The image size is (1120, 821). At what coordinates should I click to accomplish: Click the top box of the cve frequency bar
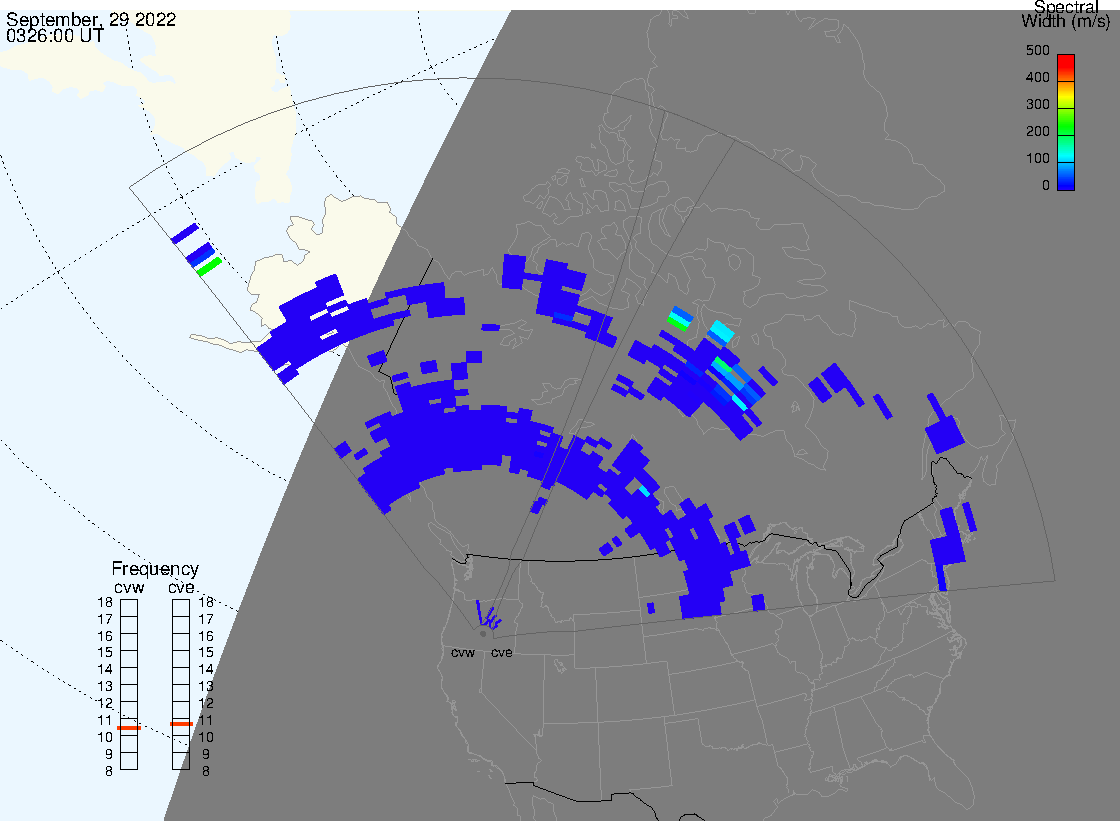[181, 608]
